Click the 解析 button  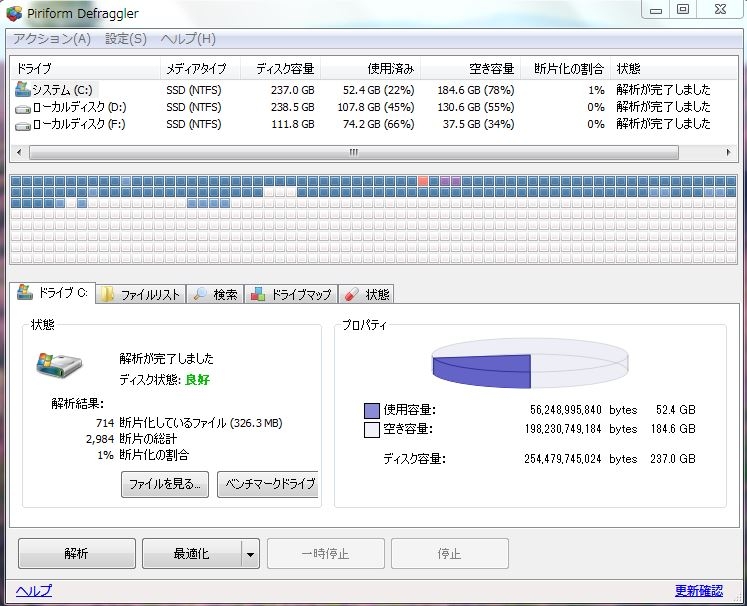(77, 553)
